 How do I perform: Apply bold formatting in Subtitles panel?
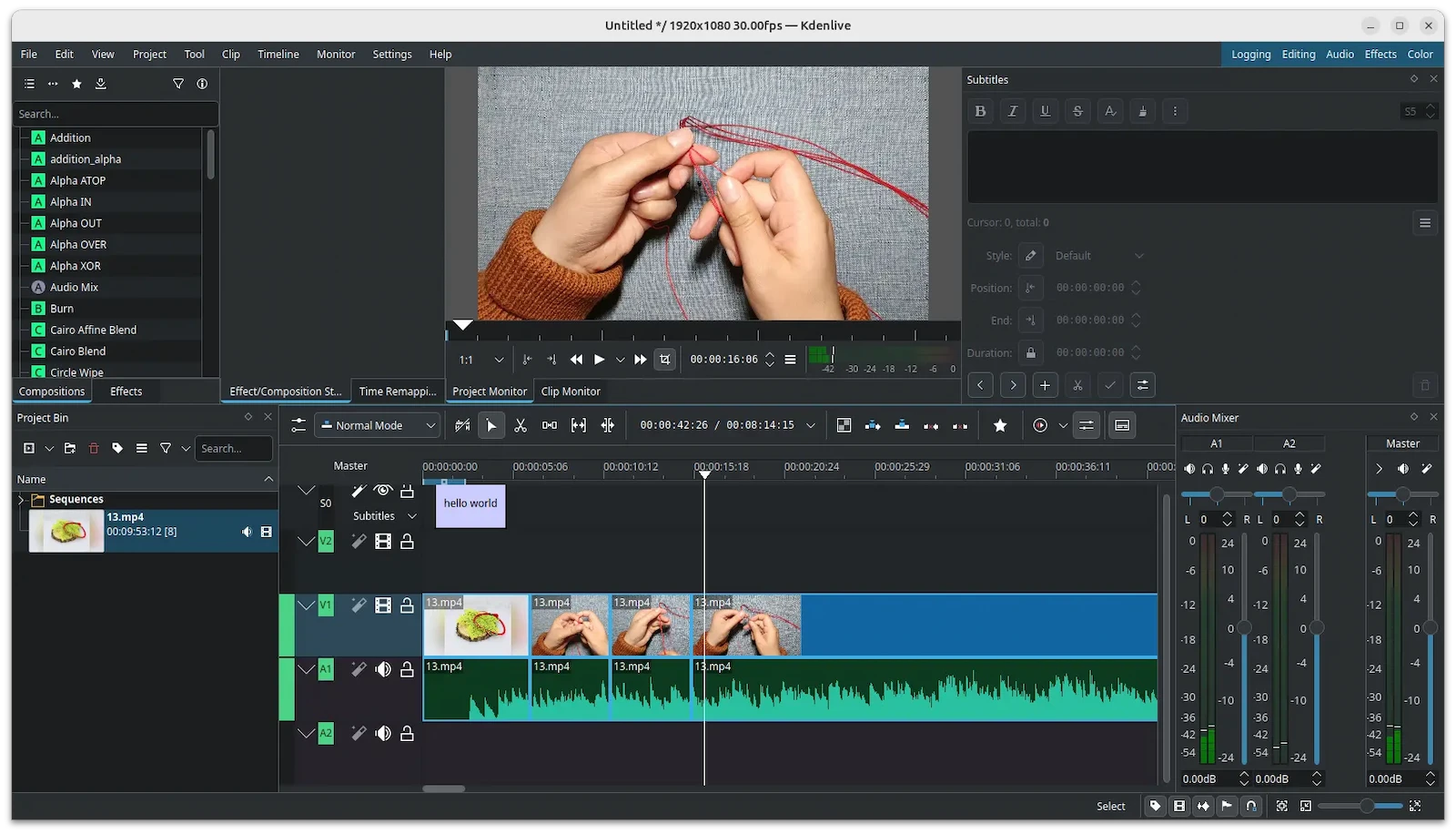(x=980, y=111)
